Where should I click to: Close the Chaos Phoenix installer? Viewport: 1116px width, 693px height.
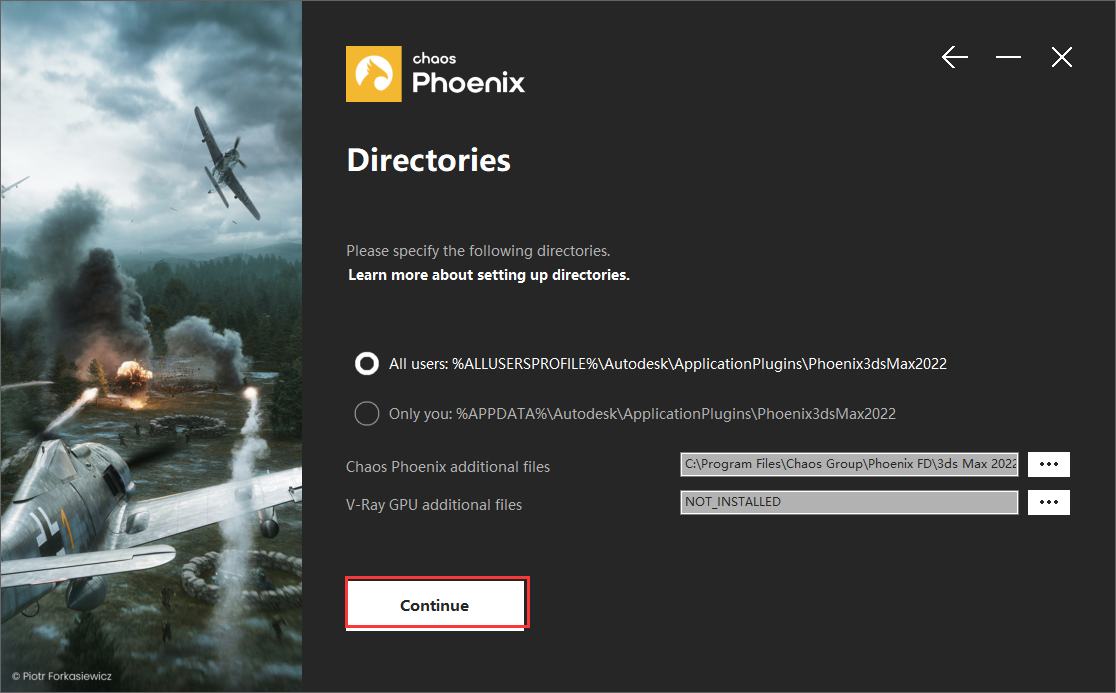pyautogui.click(x=1062, y=58)
